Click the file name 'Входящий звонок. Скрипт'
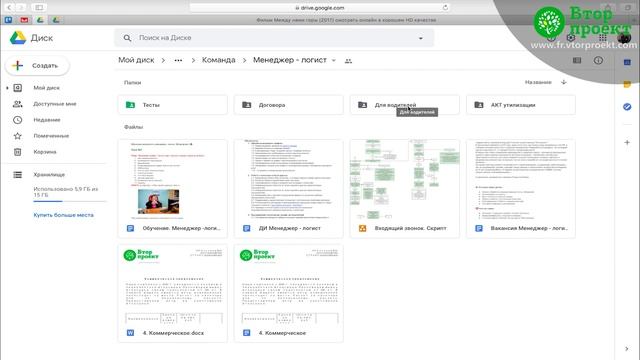The width and height of the screenshot is (640, 360). (411, 228)
